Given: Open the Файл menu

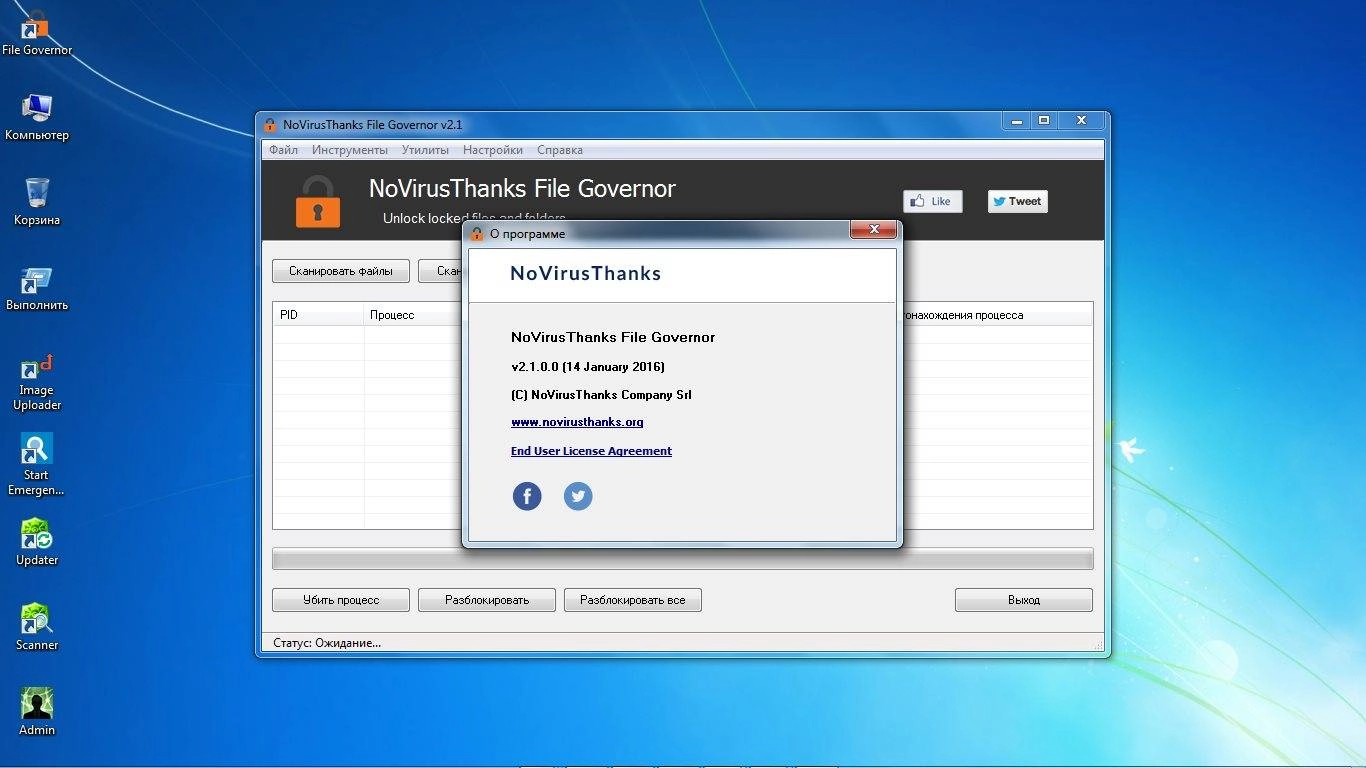Looking at the screenshot, I should [x=283, y=150].
